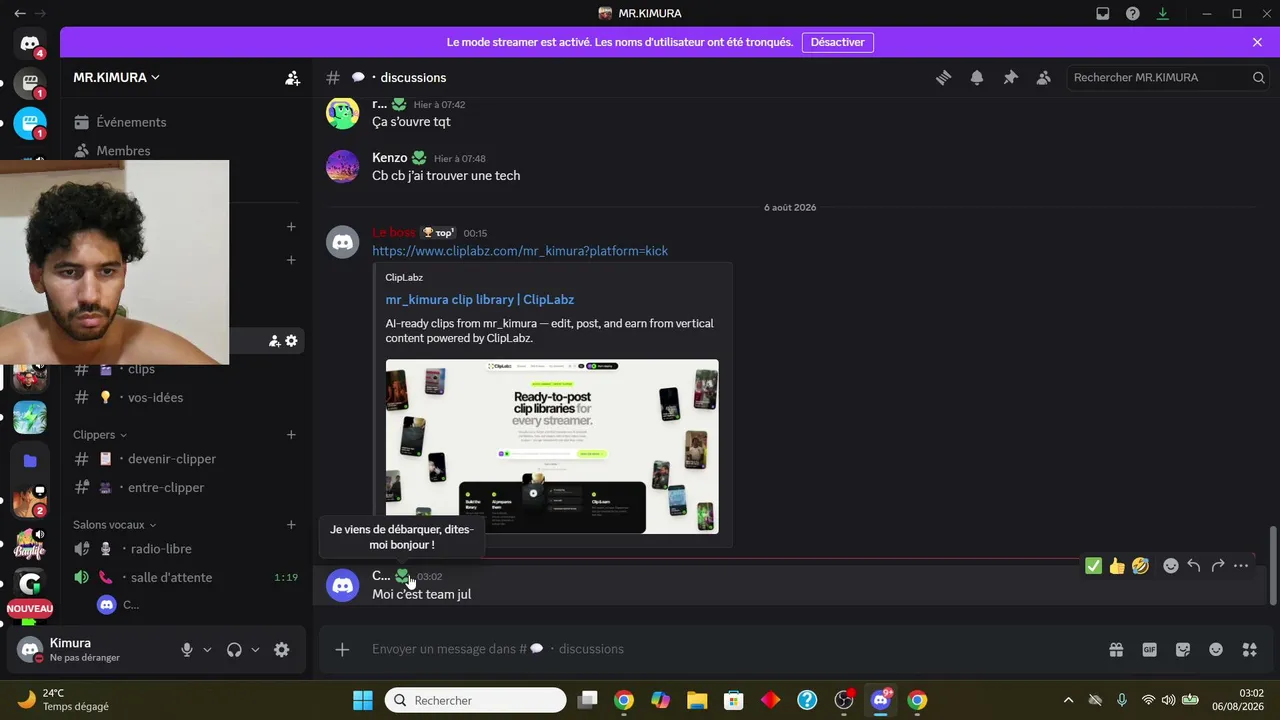The height and width of the screenshot is (720, 1280).
Task: Open Discord help question mark
Action: (1133, 14)
